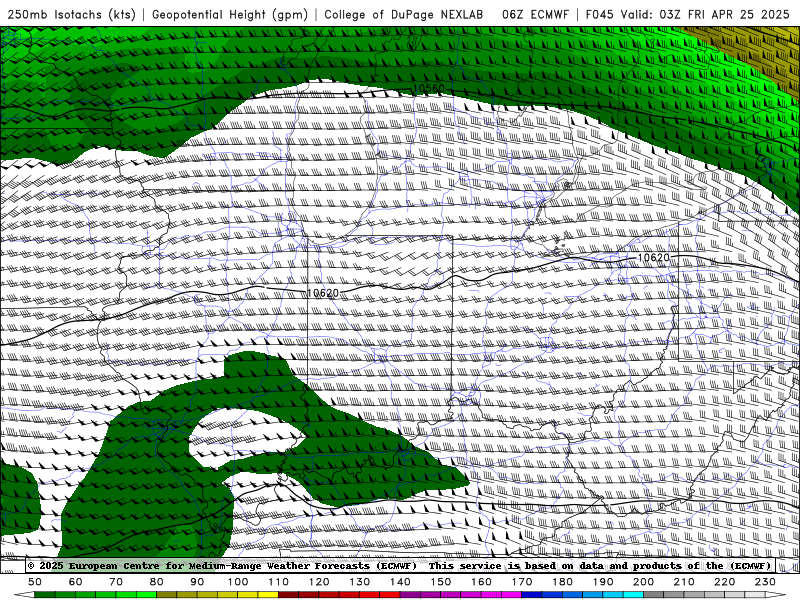Click the 10560 height contour label
This screenshot has height=600, width=800.
coord(429,89)
